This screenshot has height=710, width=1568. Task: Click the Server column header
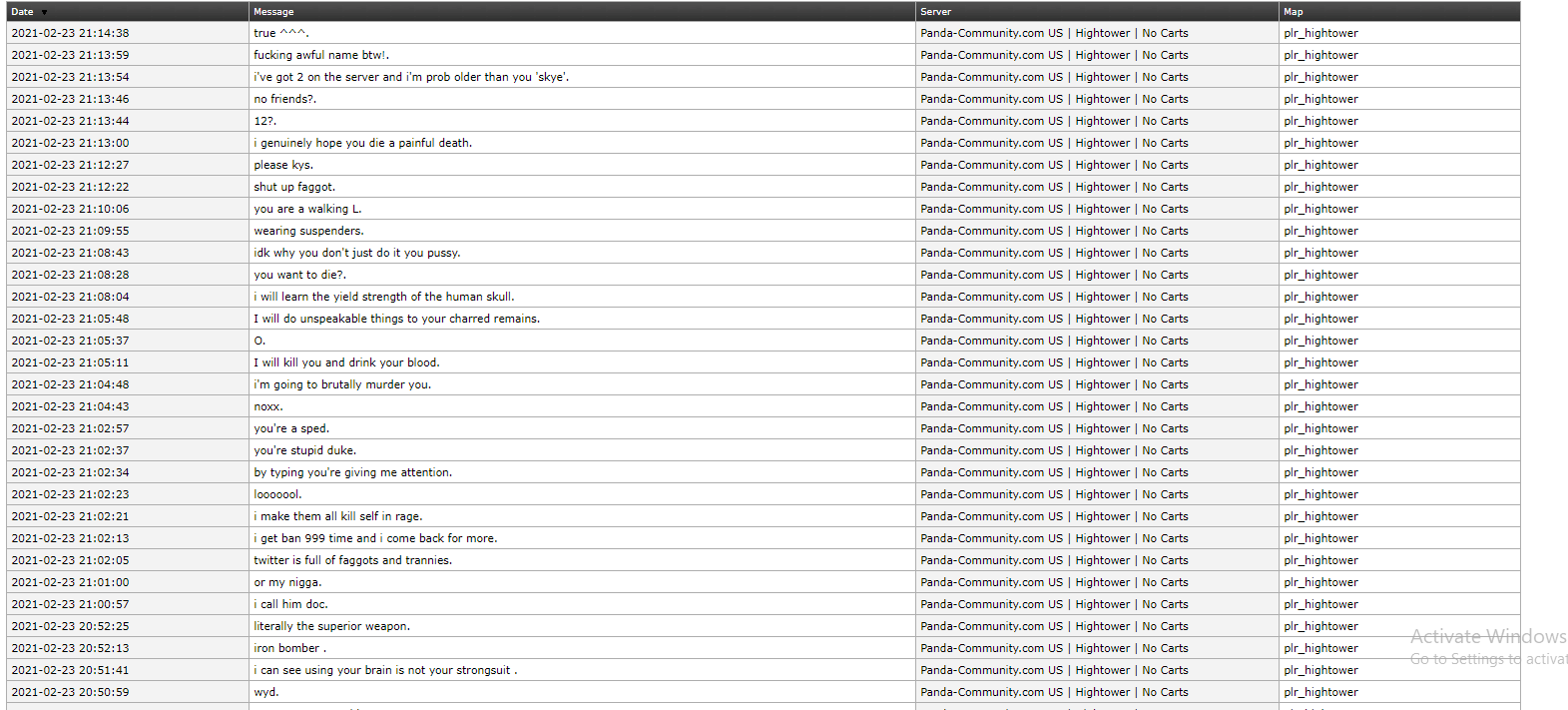point(936,11)
